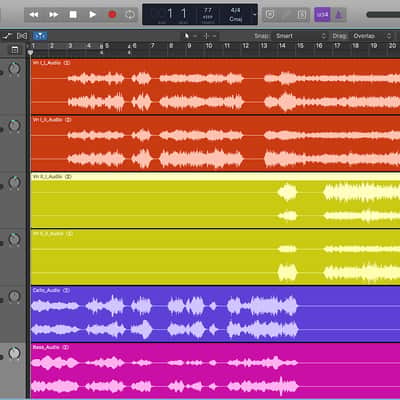Screen dimensions: 400x400
Task: Select the magenta Bass_Audio region
Action: coord(216,371)
